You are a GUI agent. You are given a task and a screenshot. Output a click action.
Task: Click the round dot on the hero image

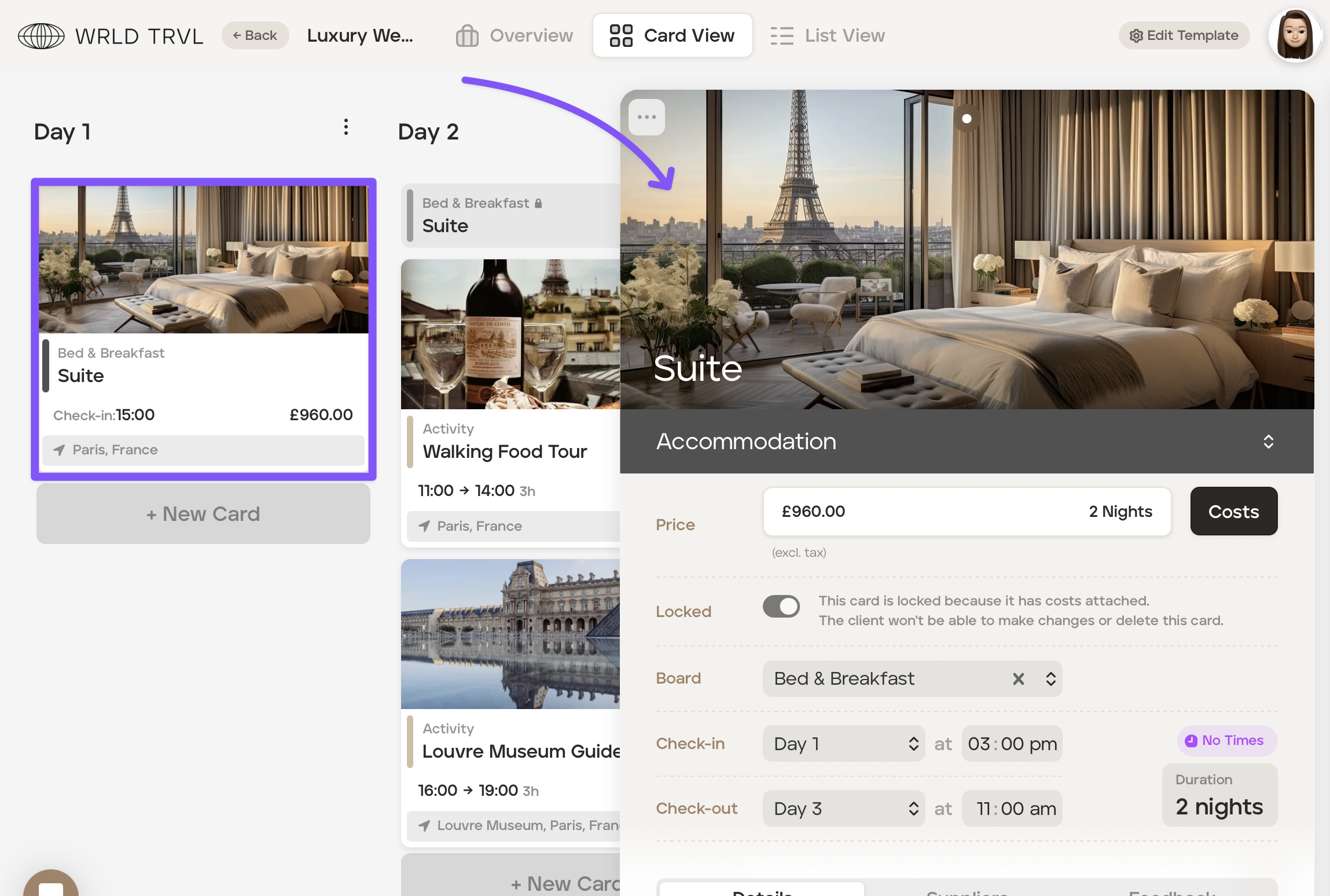(x=967, y=119)
